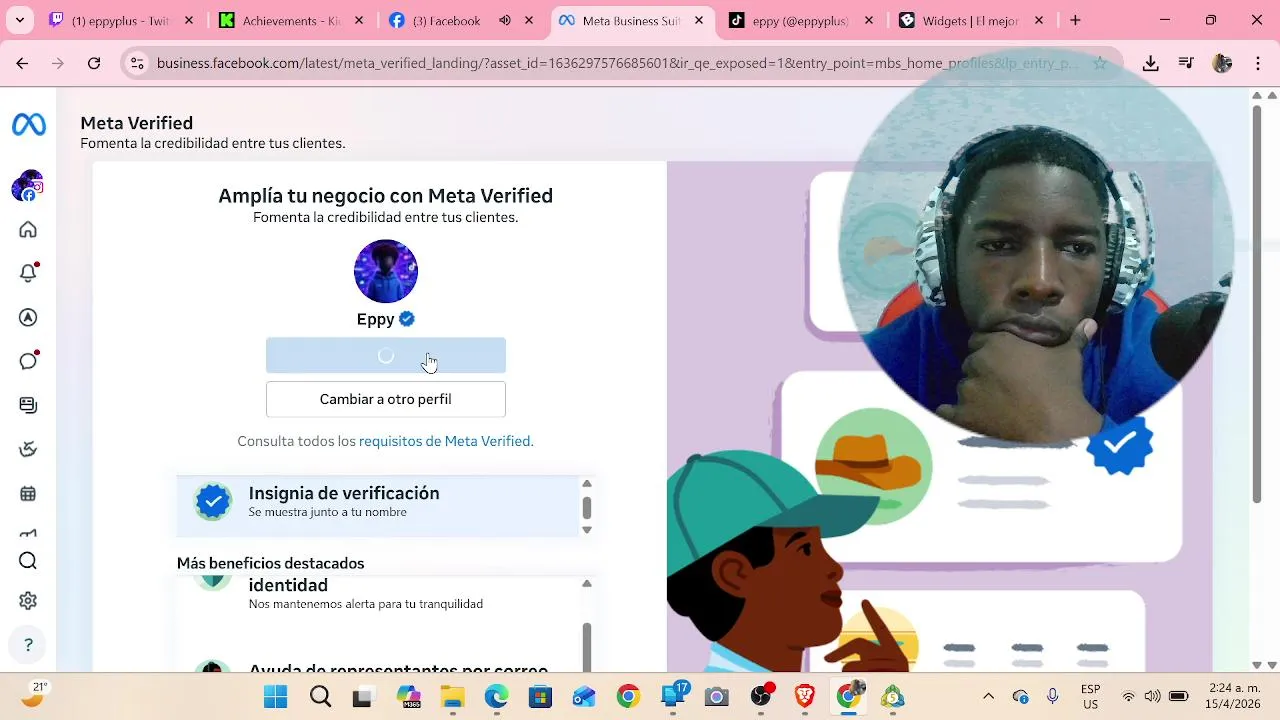Open the media control icon in Chrome toolbar
The width and height of the screenshot is (1280, 720).
coord(1186,63)
